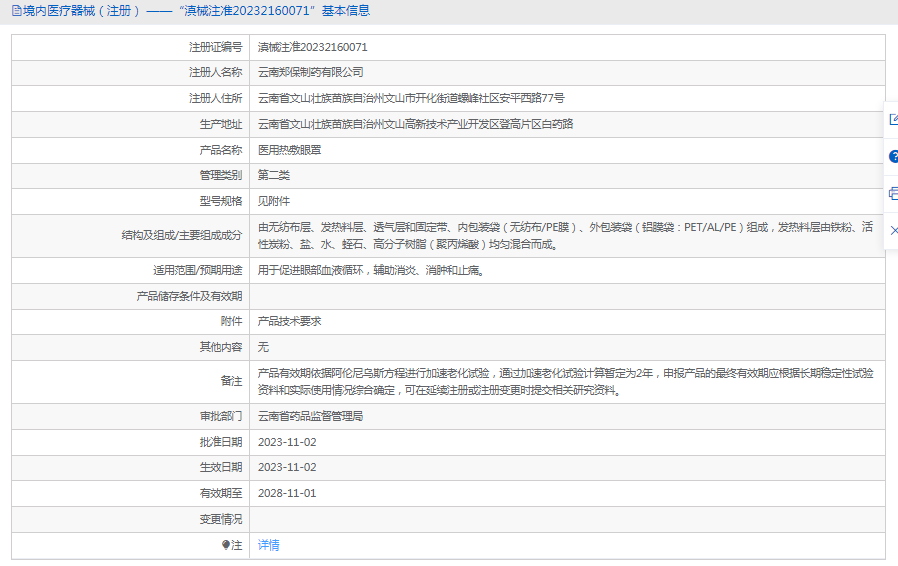898x566 pixels.
Task: Click the 管理类别 label
Action: pyautogui.click(x=220, y=175)
